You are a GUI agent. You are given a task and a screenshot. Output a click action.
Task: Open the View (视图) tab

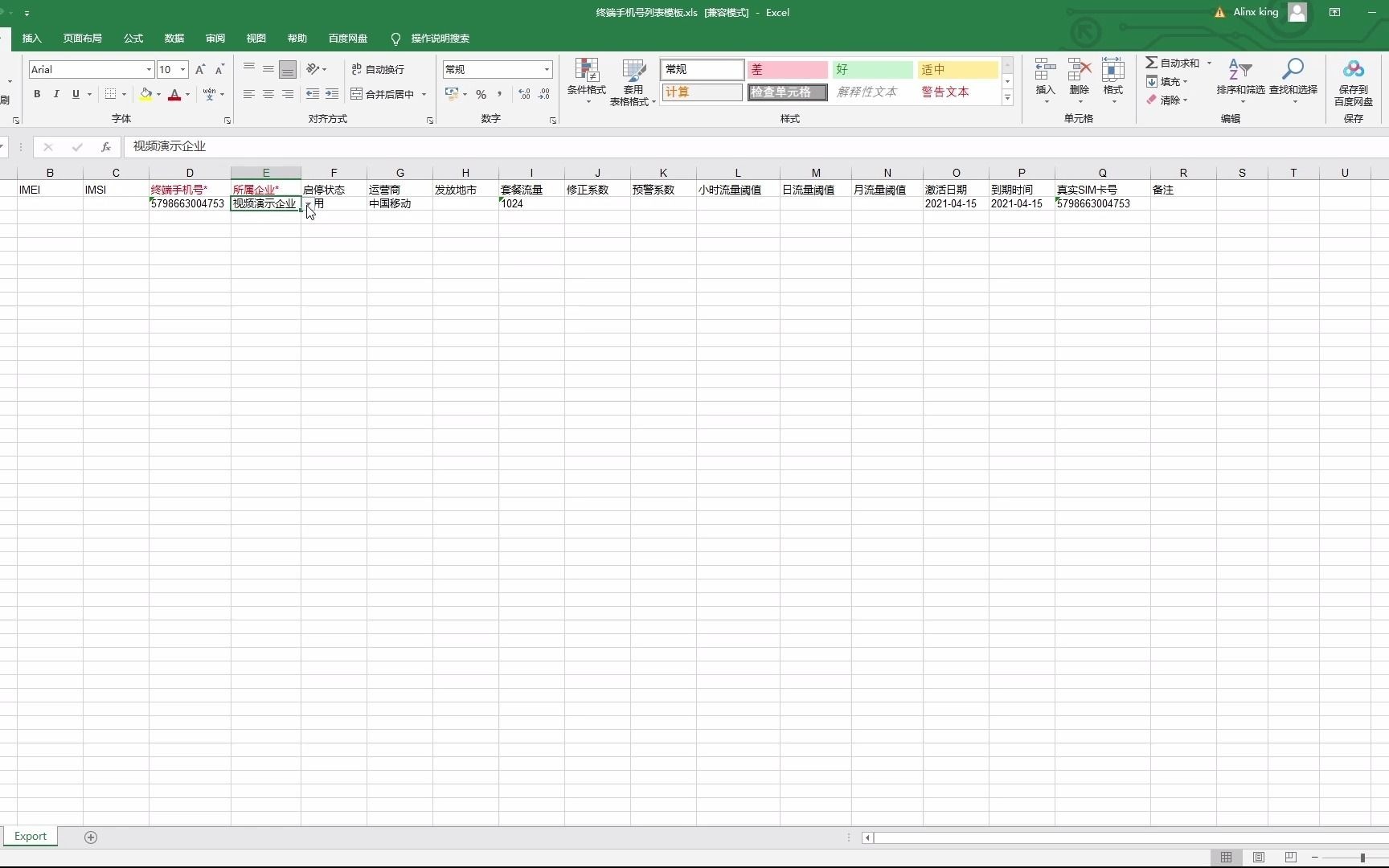tap(256, 39)
